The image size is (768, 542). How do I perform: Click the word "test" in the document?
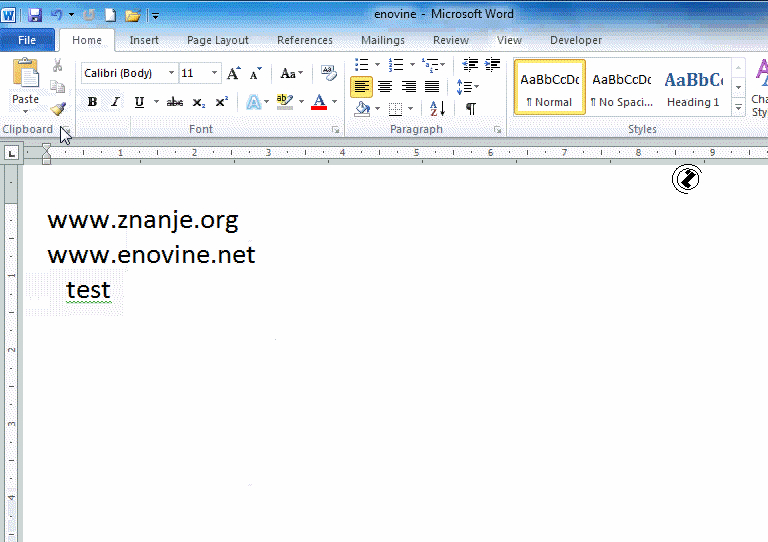pos(88,290)
